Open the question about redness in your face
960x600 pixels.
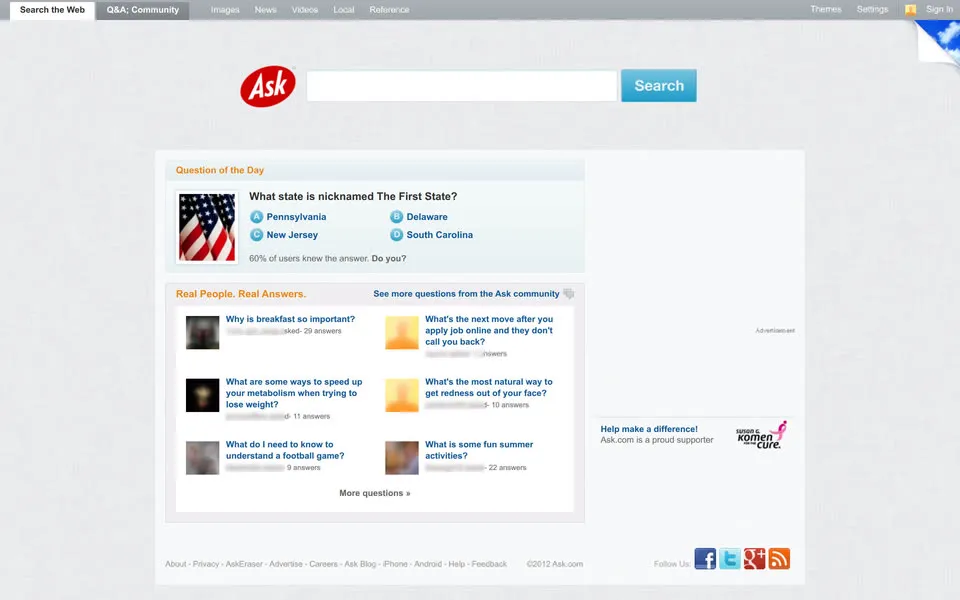(489, 388)
